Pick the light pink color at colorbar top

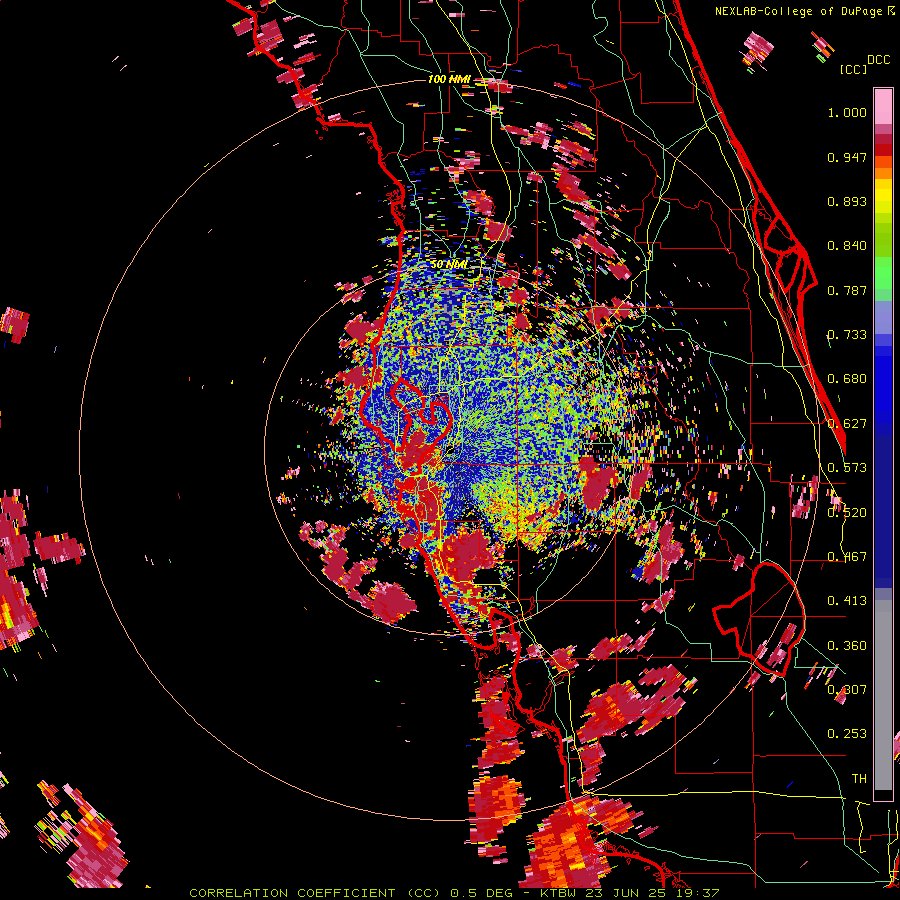[883, 106]
